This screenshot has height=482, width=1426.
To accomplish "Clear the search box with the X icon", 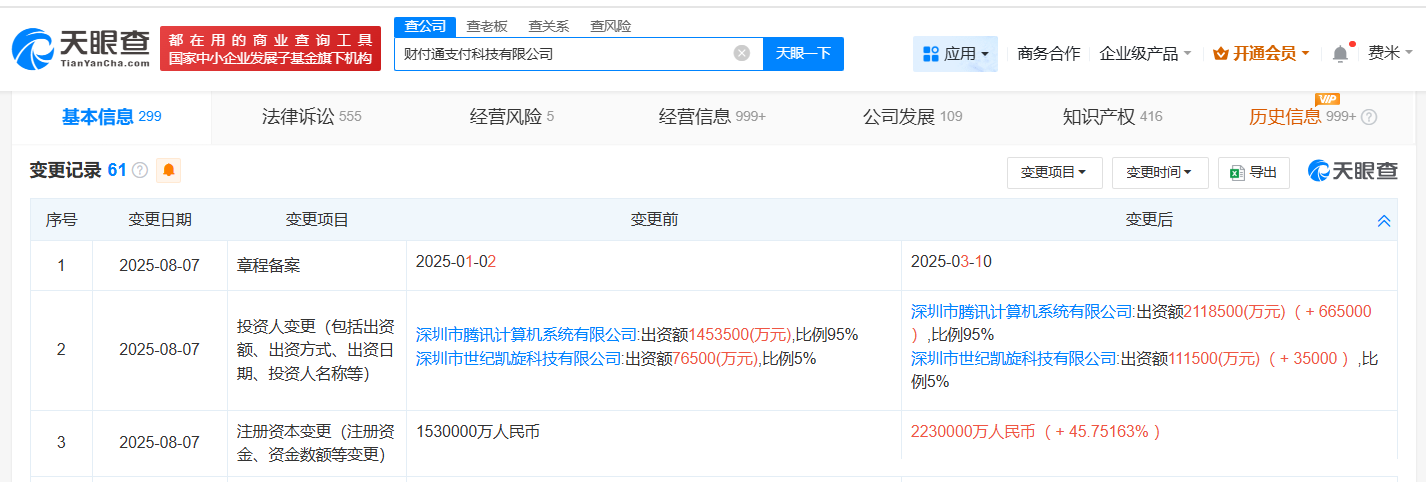I will tap(741, 54).
